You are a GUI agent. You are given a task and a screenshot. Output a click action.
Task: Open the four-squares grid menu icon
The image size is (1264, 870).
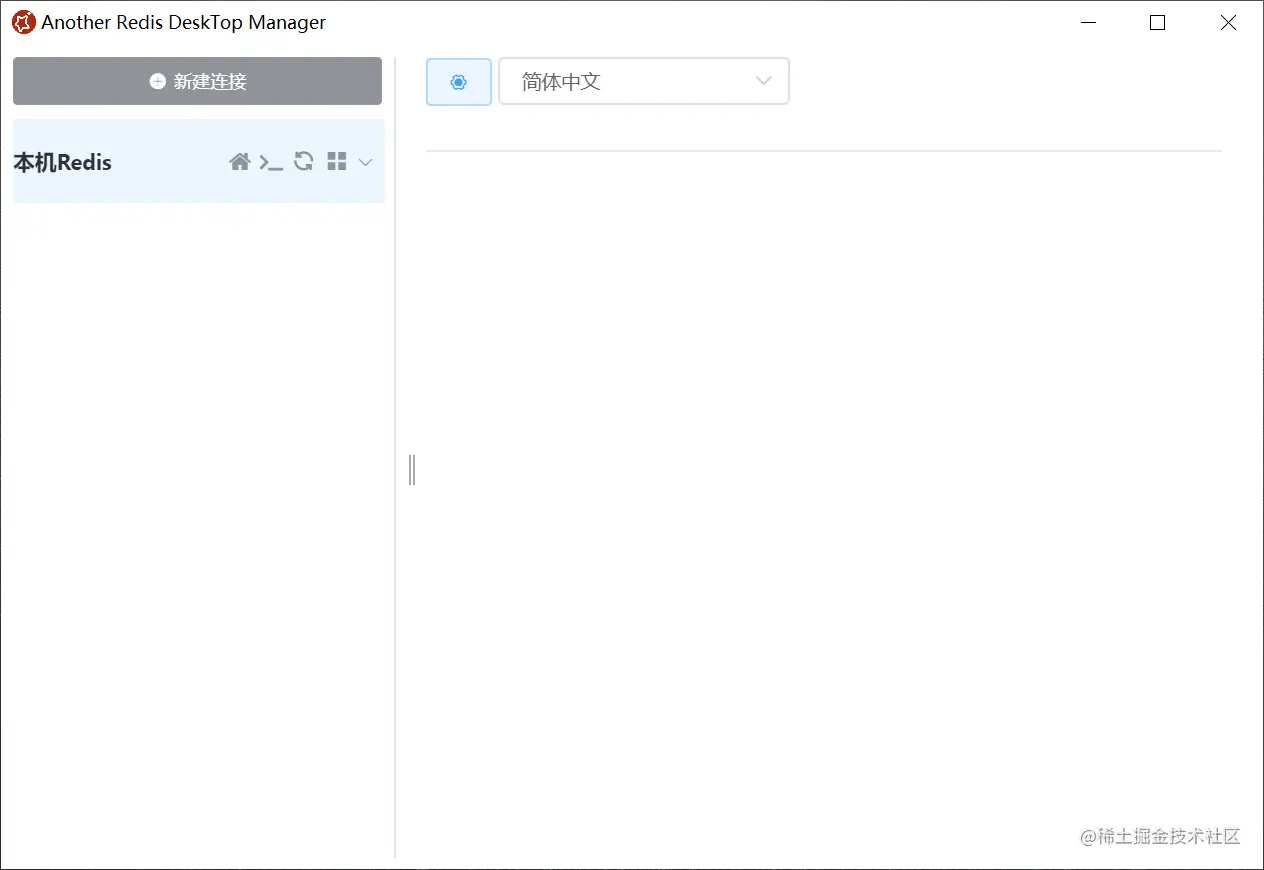click(337, 162)
